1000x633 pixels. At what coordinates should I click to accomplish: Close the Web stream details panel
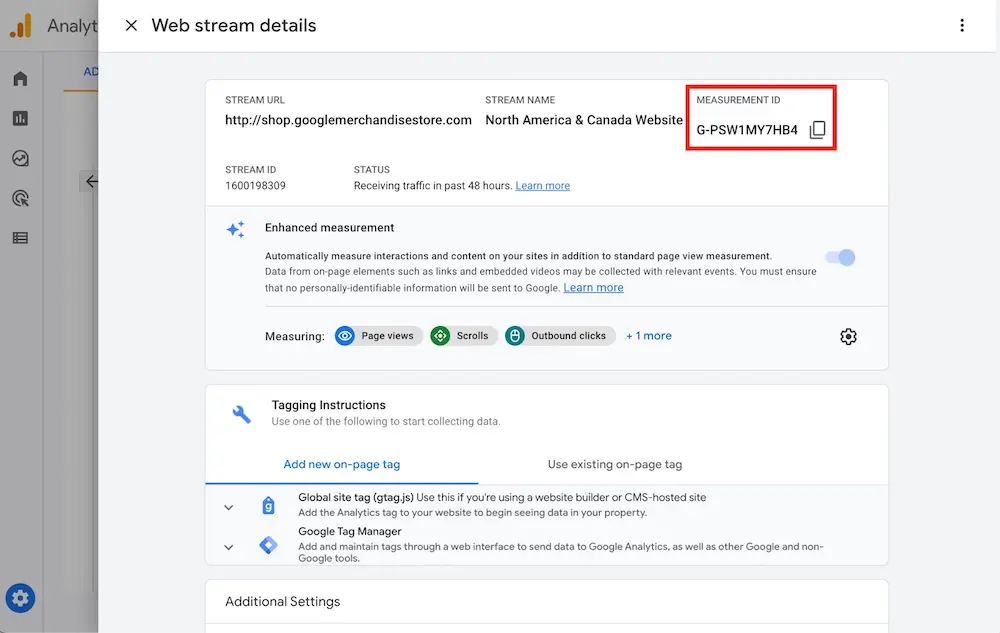tap(131, 25)
